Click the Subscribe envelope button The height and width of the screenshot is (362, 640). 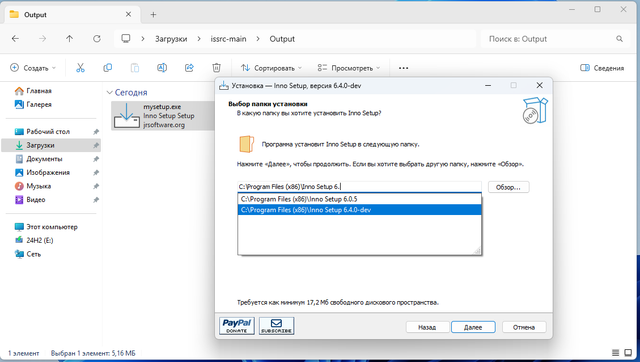click(x=276, y=326)
